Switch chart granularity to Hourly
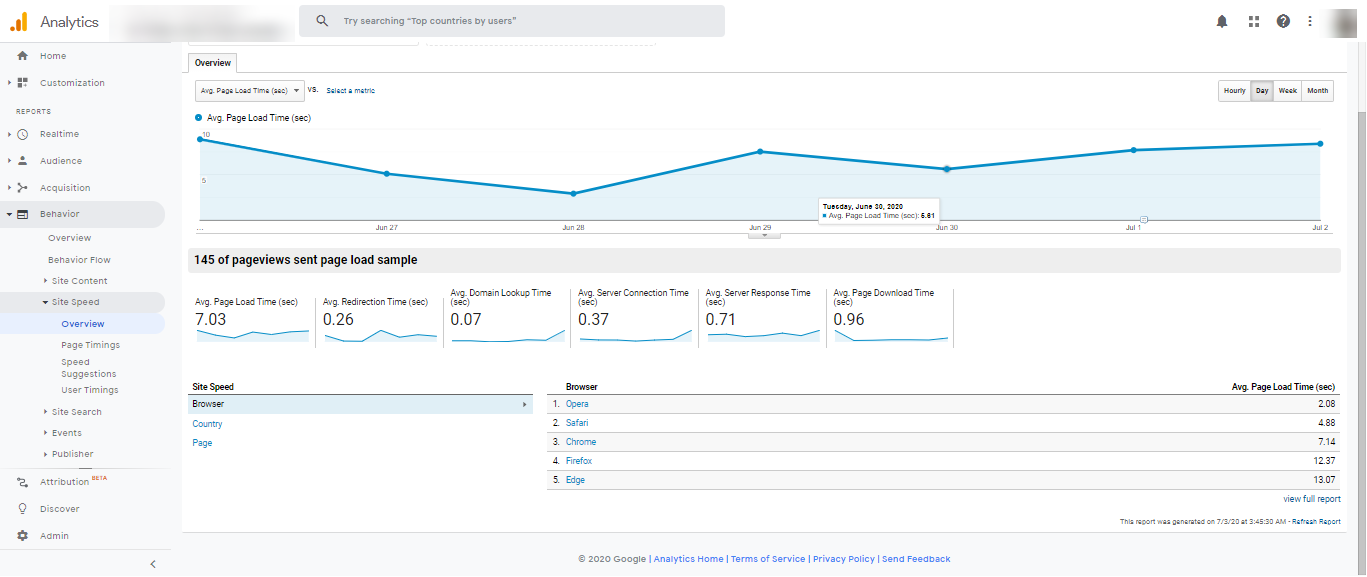1367x577 pixels. tap(1234, 90)
